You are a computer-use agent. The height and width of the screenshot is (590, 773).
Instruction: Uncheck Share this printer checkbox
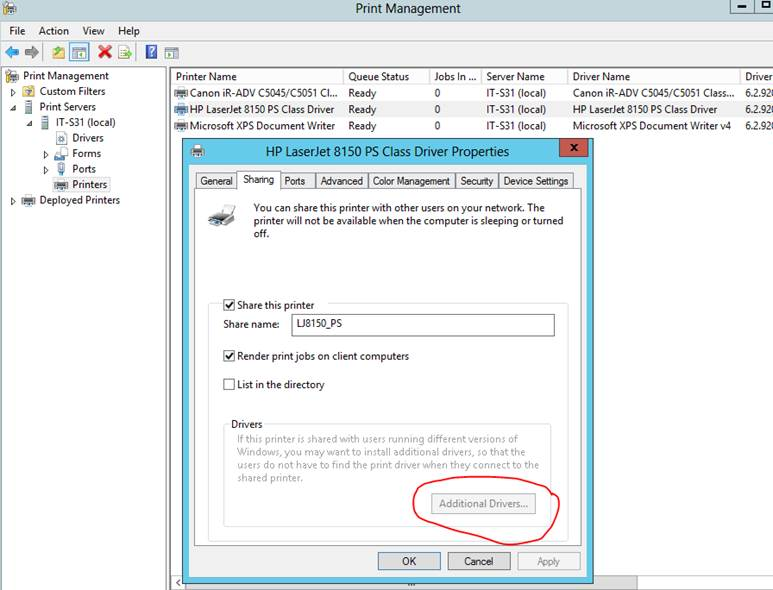pos(229,305)
